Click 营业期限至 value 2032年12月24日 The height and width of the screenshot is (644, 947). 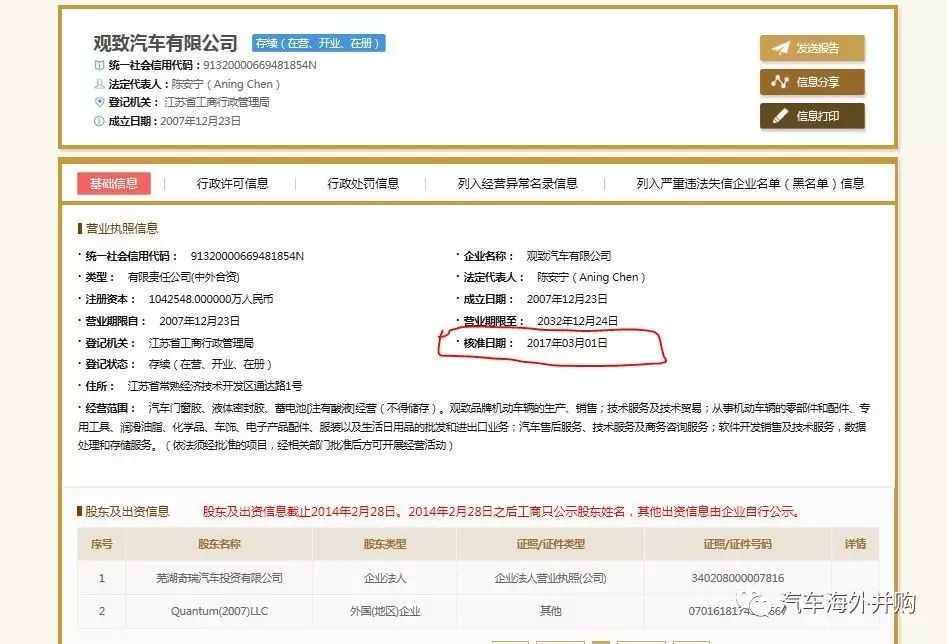point(577,321)
